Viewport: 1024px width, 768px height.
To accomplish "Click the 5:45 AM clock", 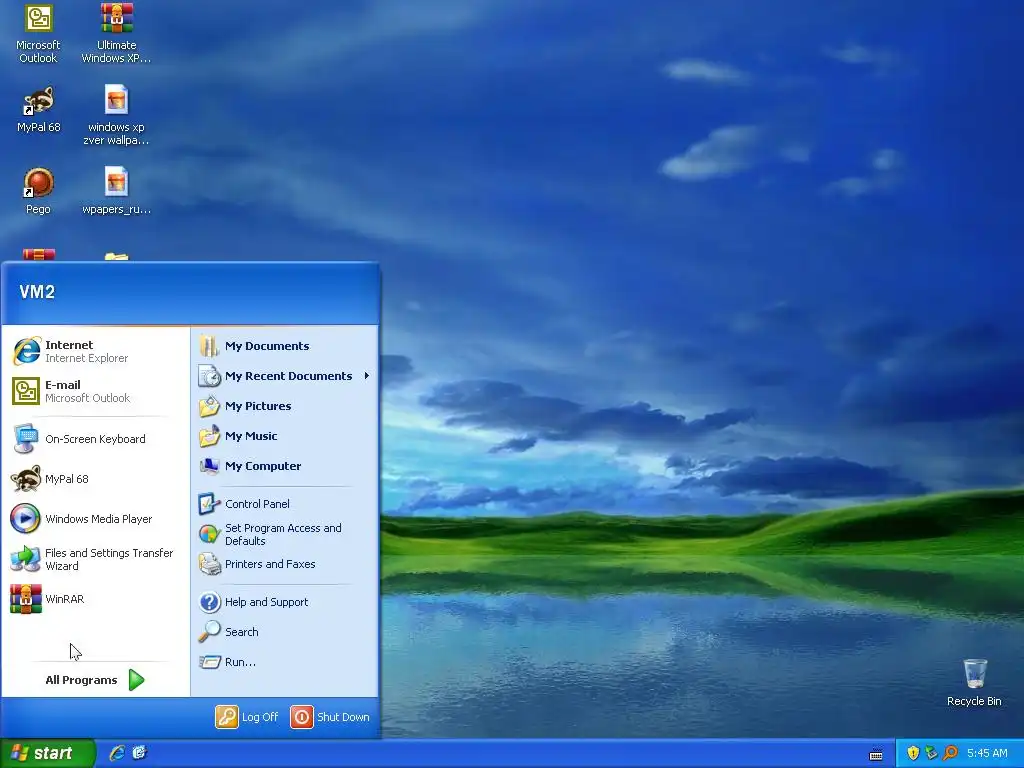I will 987,753.
